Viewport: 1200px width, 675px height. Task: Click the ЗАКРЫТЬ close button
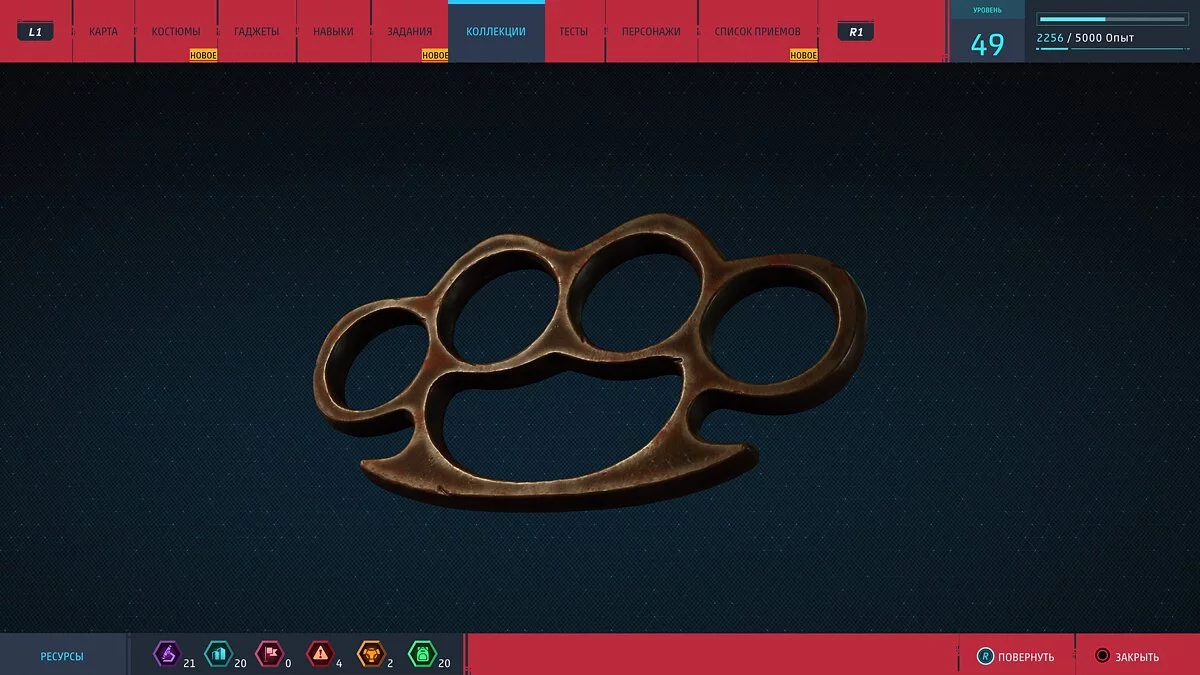[1127, 656]
